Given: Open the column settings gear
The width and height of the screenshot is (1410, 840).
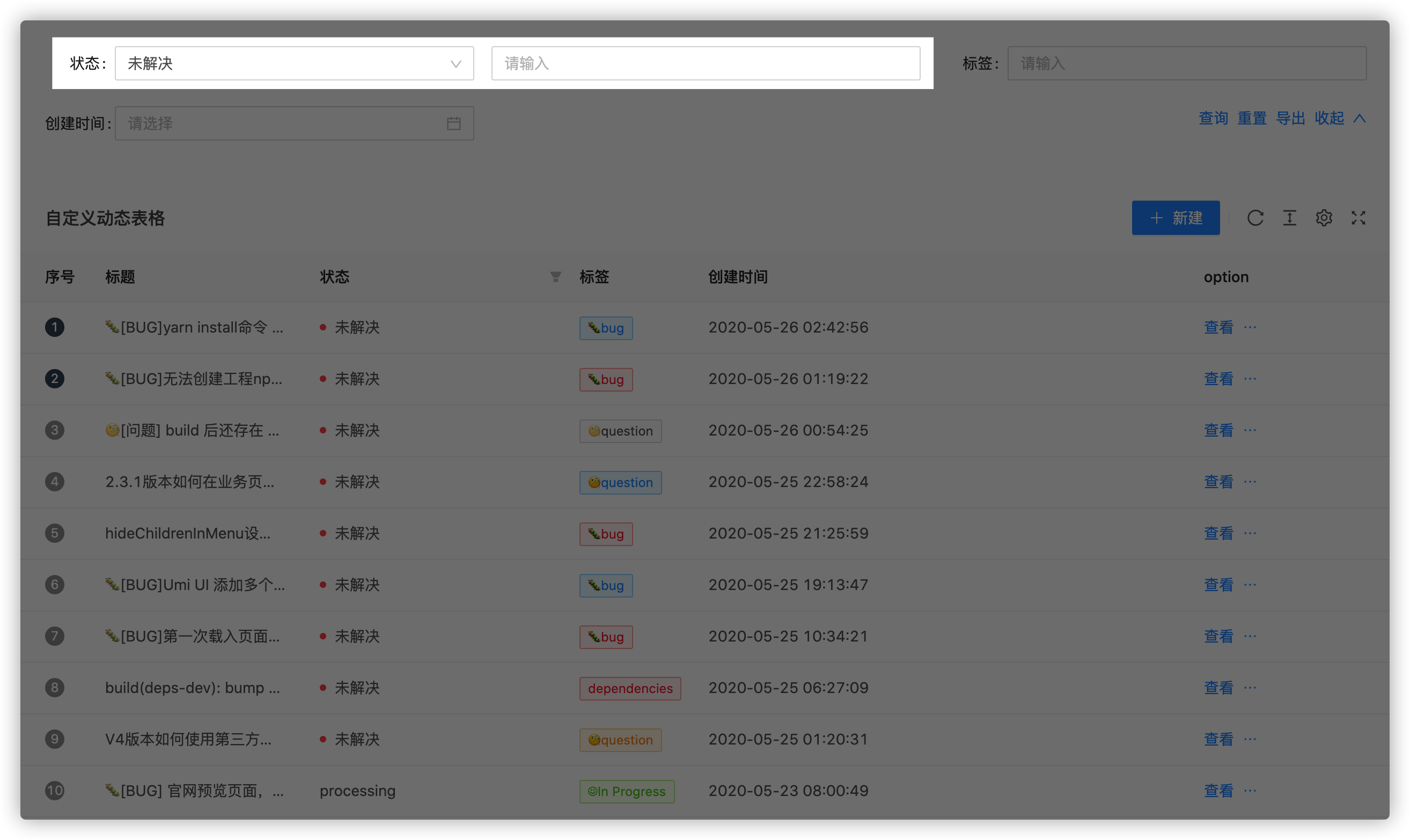Looking at the screenshot, I should click(1324, 218).
